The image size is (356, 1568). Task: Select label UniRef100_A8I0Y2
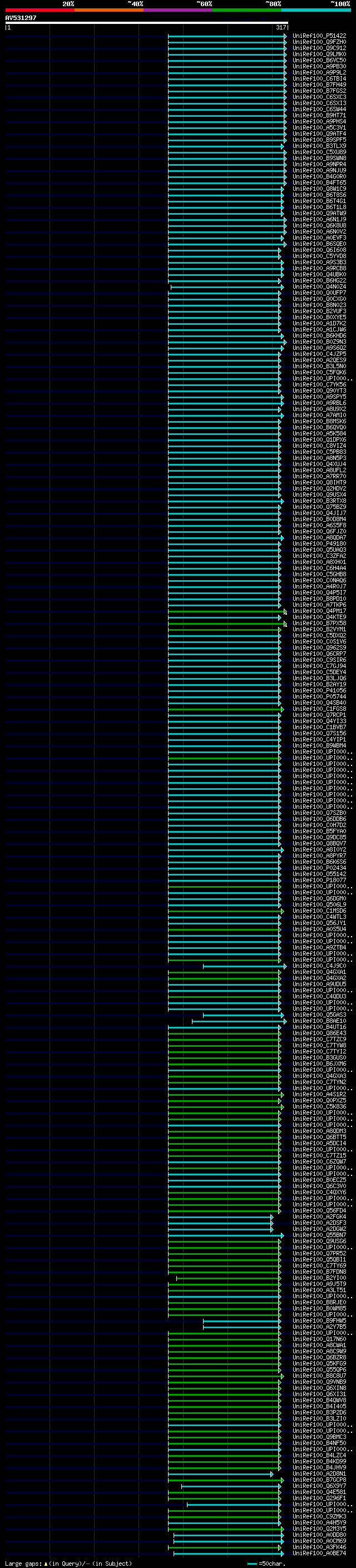[319, 850]
